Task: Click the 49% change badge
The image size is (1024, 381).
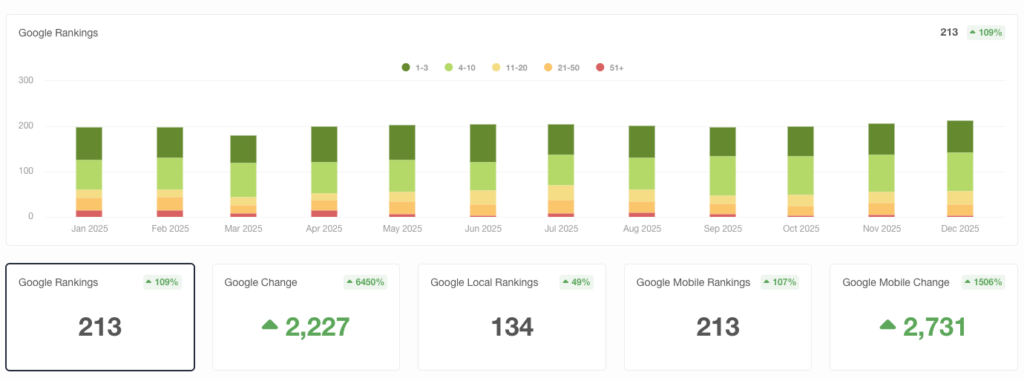Action: 576,282
